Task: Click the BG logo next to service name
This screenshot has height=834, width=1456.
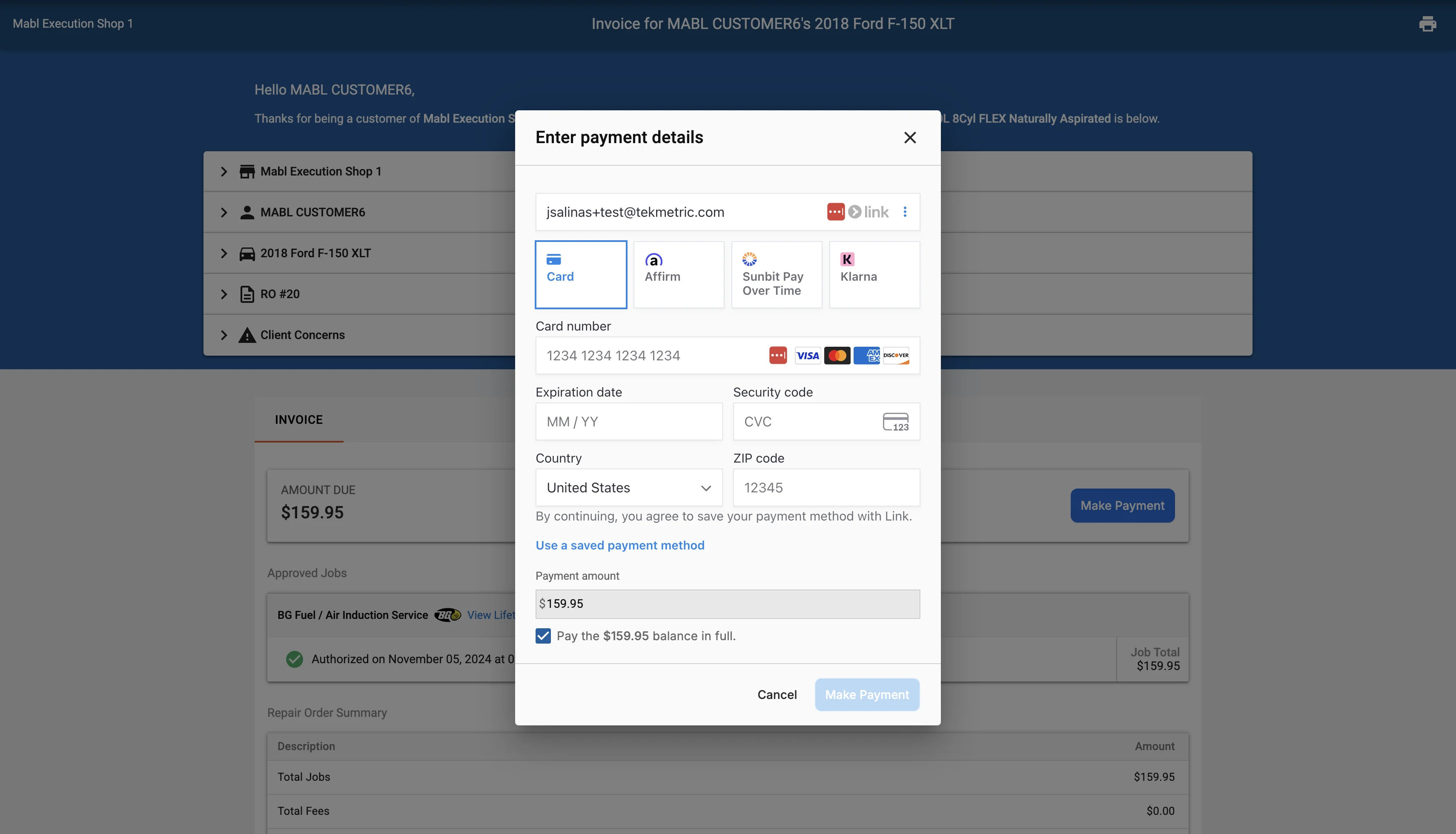Action: pos(447,615)
